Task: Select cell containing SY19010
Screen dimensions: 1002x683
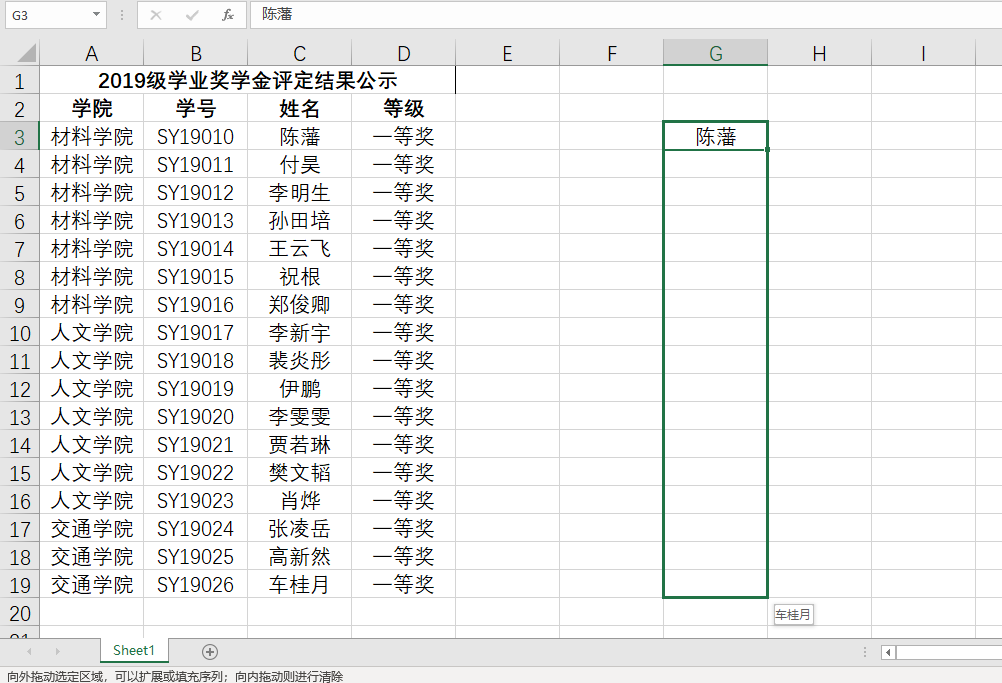Action: (196, 137)
